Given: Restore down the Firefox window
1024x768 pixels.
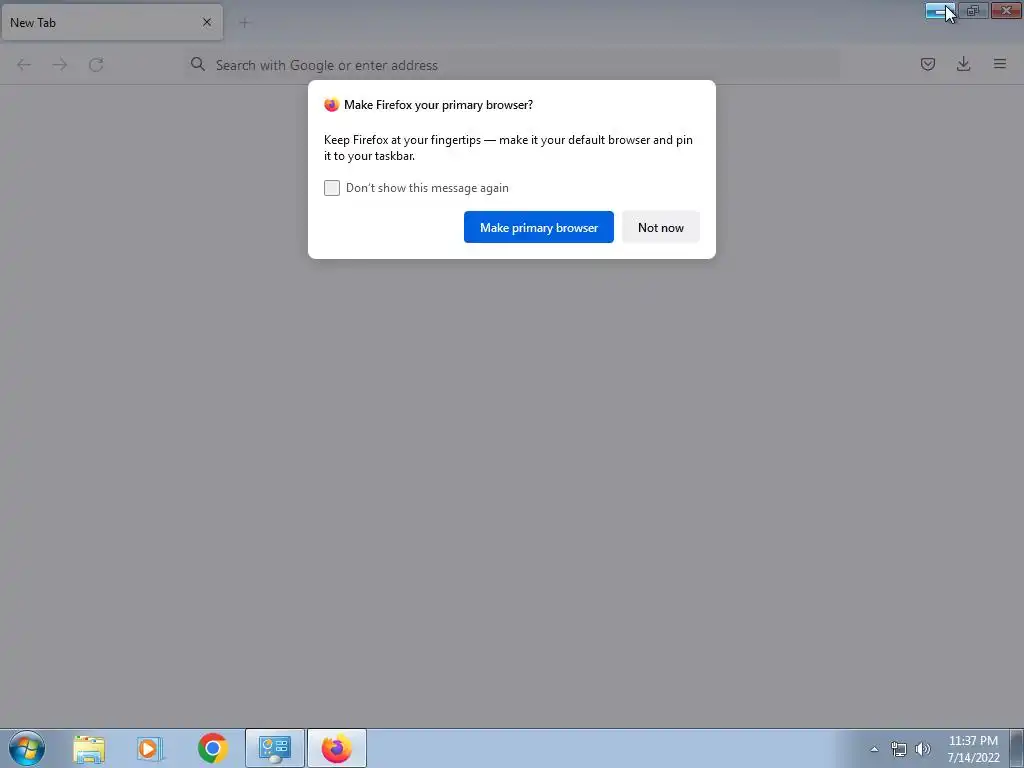Looking at the screenshot, I should click(973, 11).
